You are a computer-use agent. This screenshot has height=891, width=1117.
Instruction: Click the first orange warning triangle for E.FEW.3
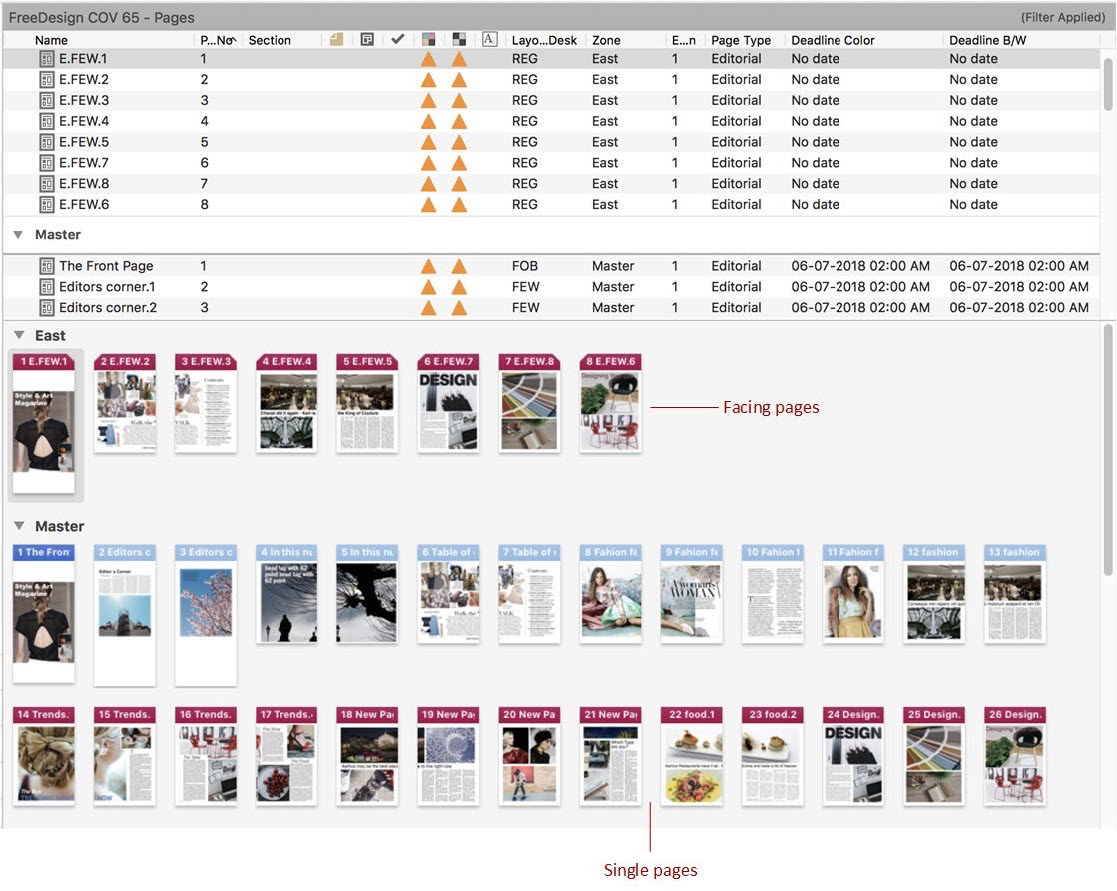tap(428, 100)
